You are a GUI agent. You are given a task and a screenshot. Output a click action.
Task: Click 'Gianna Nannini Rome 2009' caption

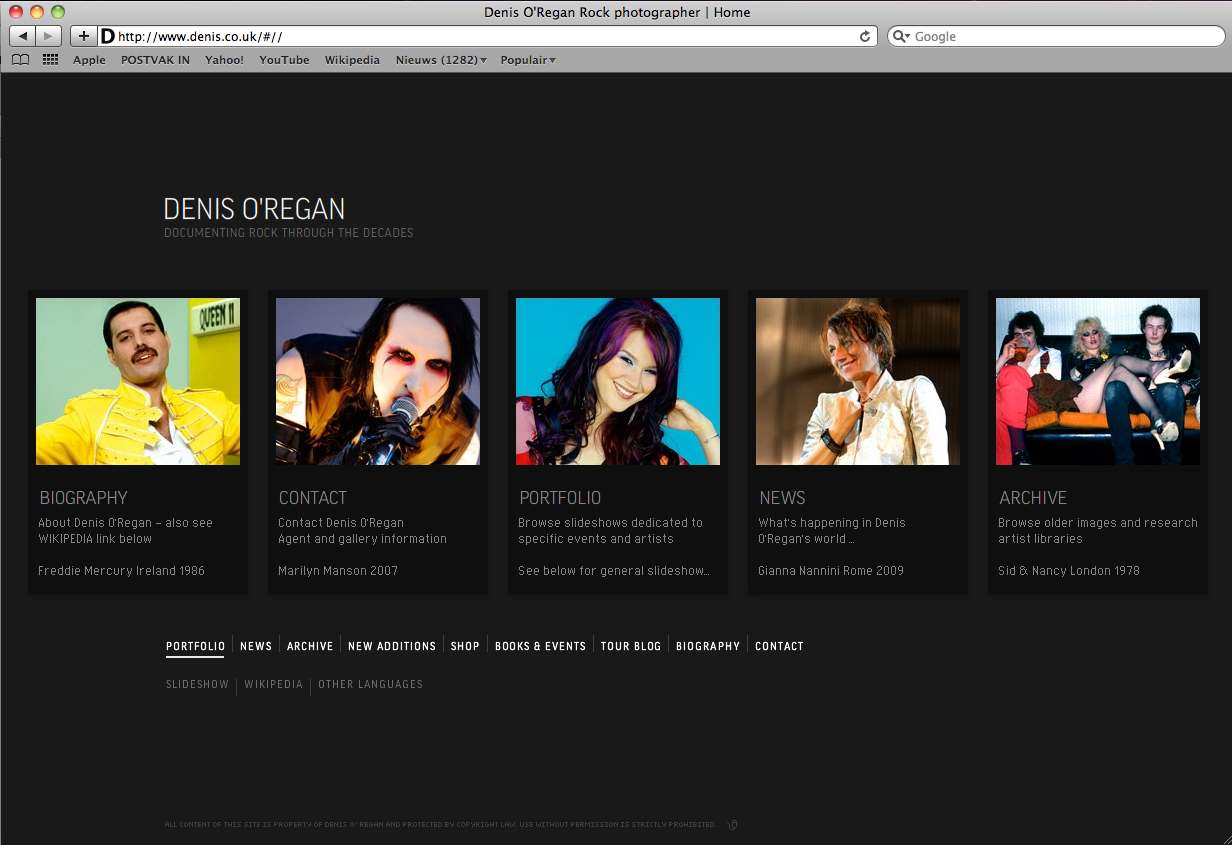831,571
